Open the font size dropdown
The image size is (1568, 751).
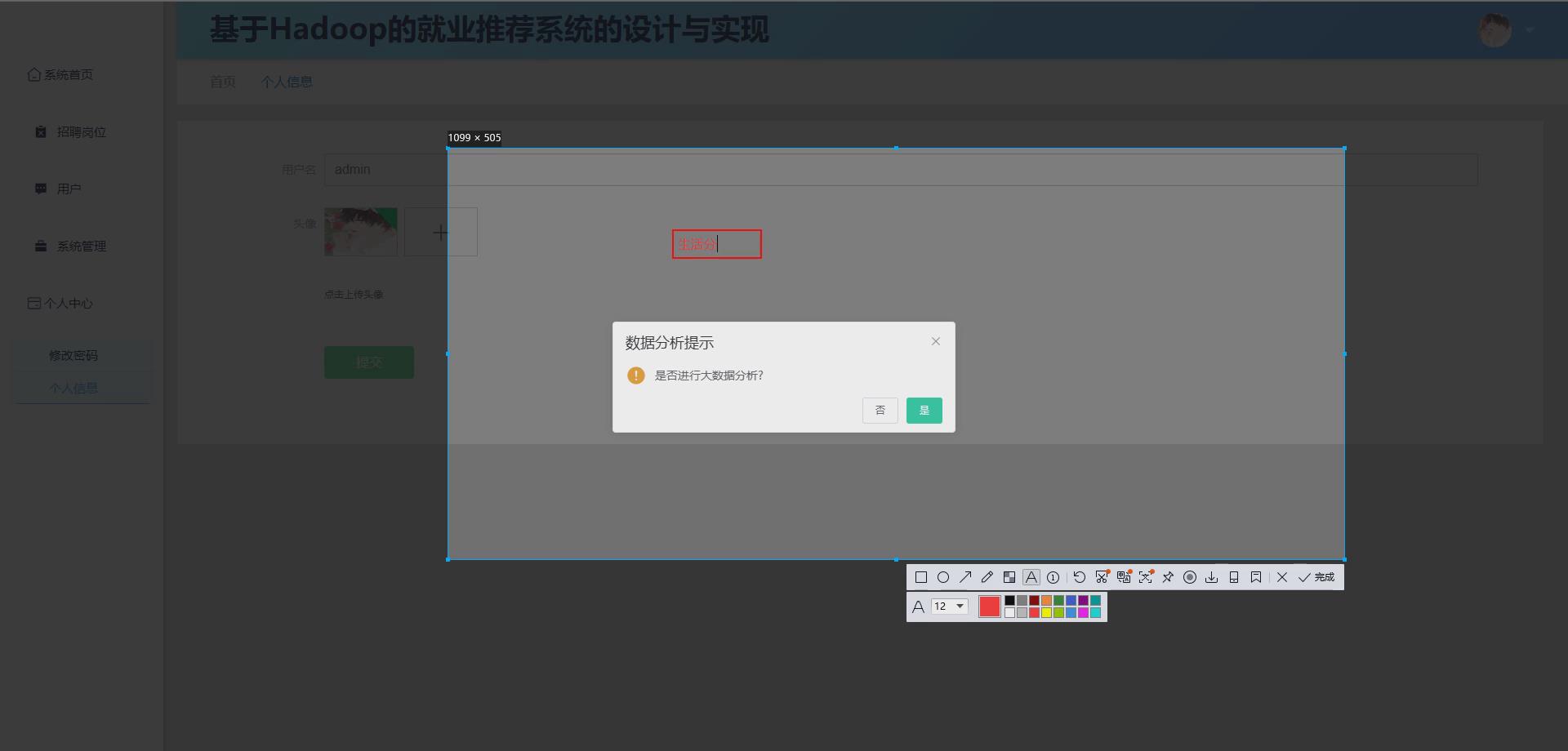tap(949, 606)
